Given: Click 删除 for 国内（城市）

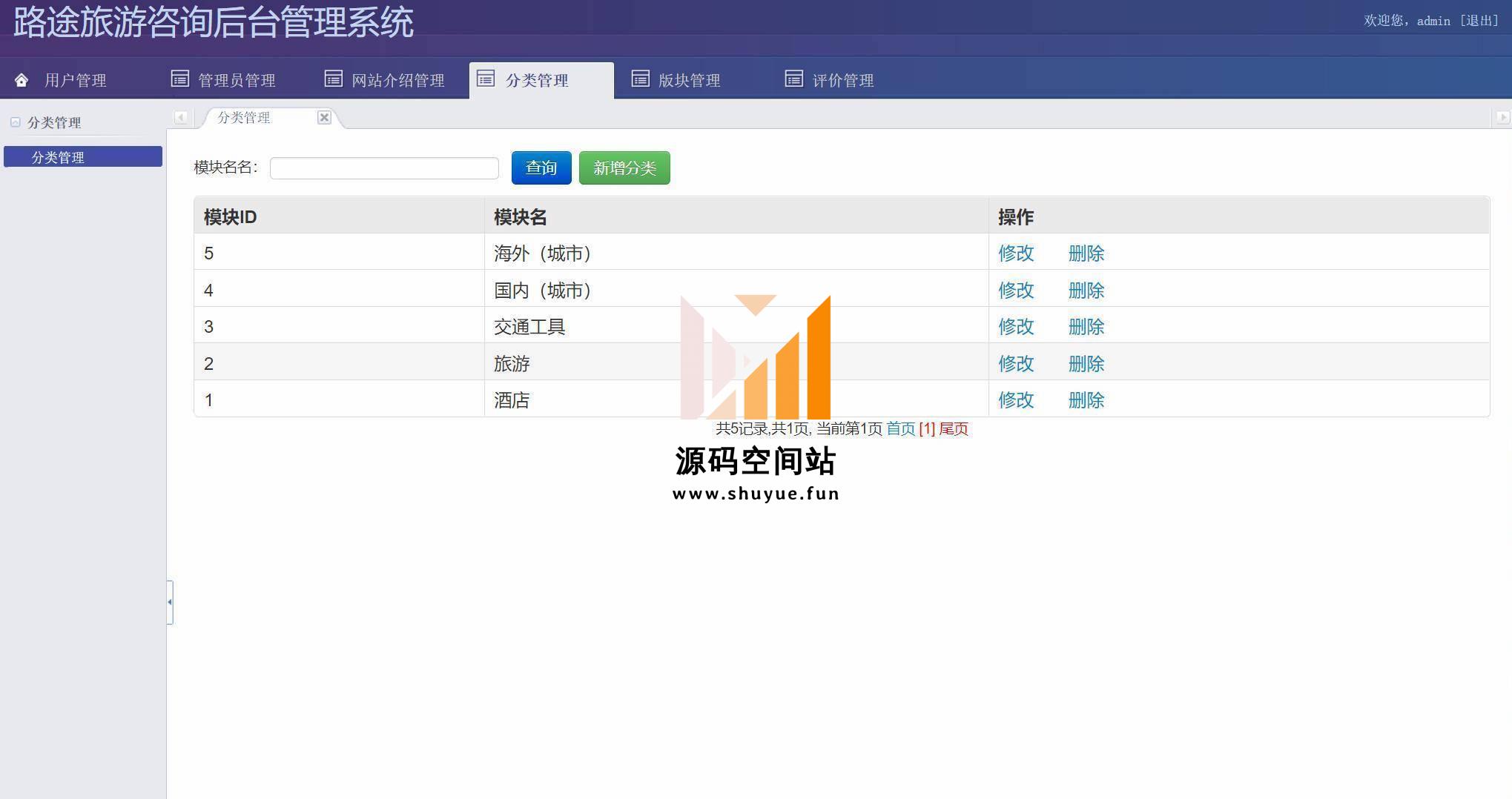Looking at the screenshot, I should coord(1086,291).
